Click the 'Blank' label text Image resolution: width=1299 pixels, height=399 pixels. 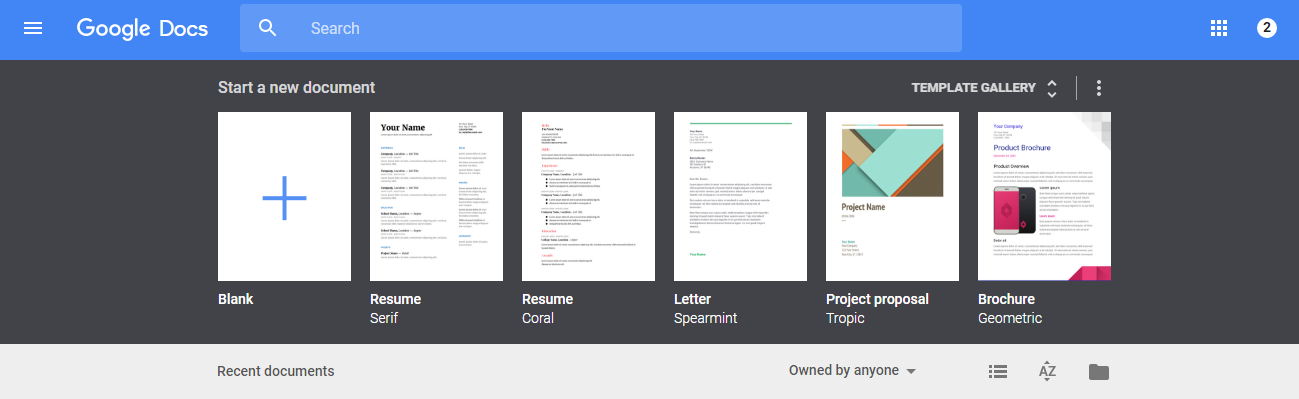tap(236, 299)
